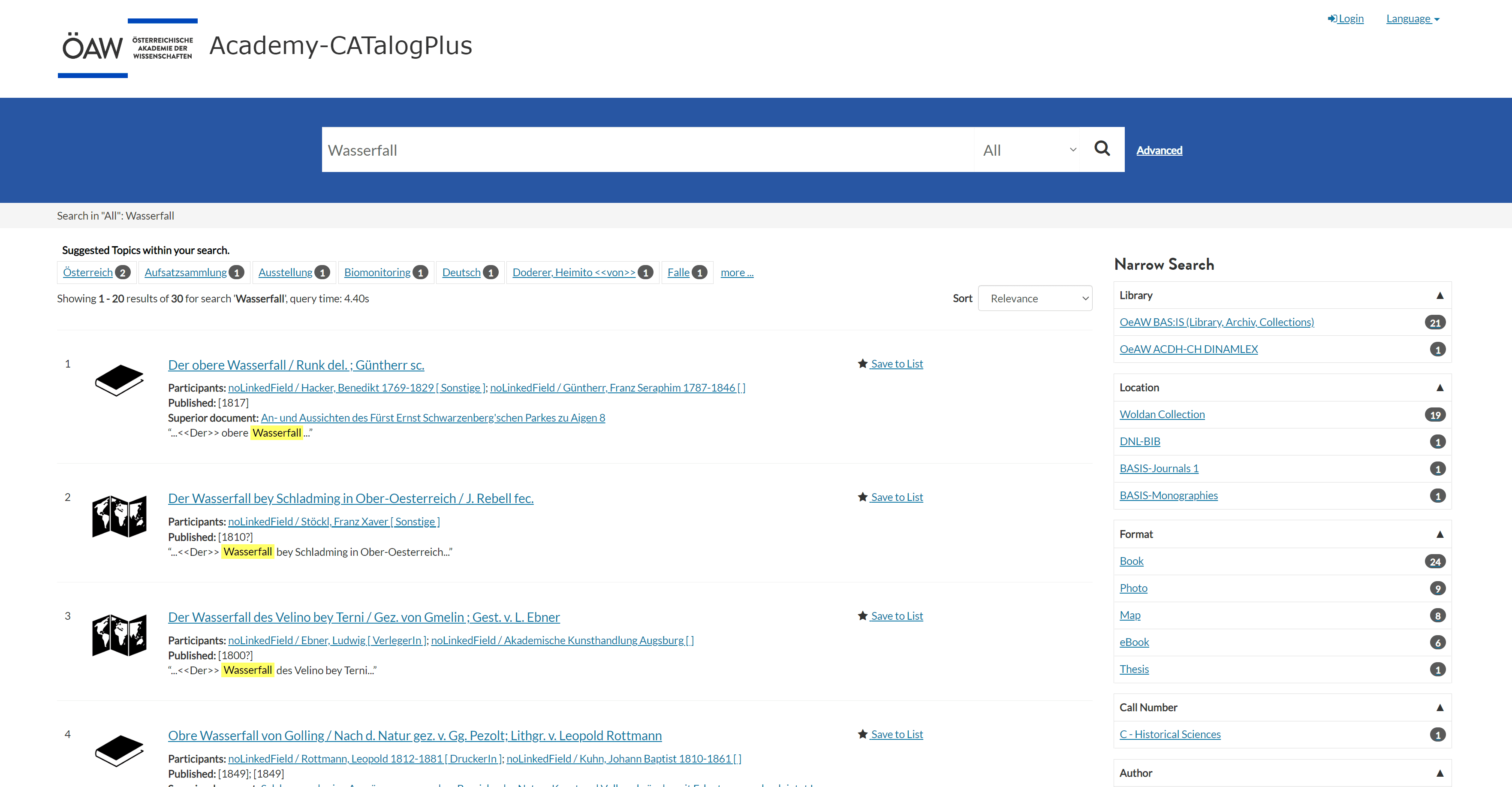Click the magnifying glass search button
Image resolution: width=1512 pixels, height=787 pixels.
pyautogui.click(x=1102, y=149)
